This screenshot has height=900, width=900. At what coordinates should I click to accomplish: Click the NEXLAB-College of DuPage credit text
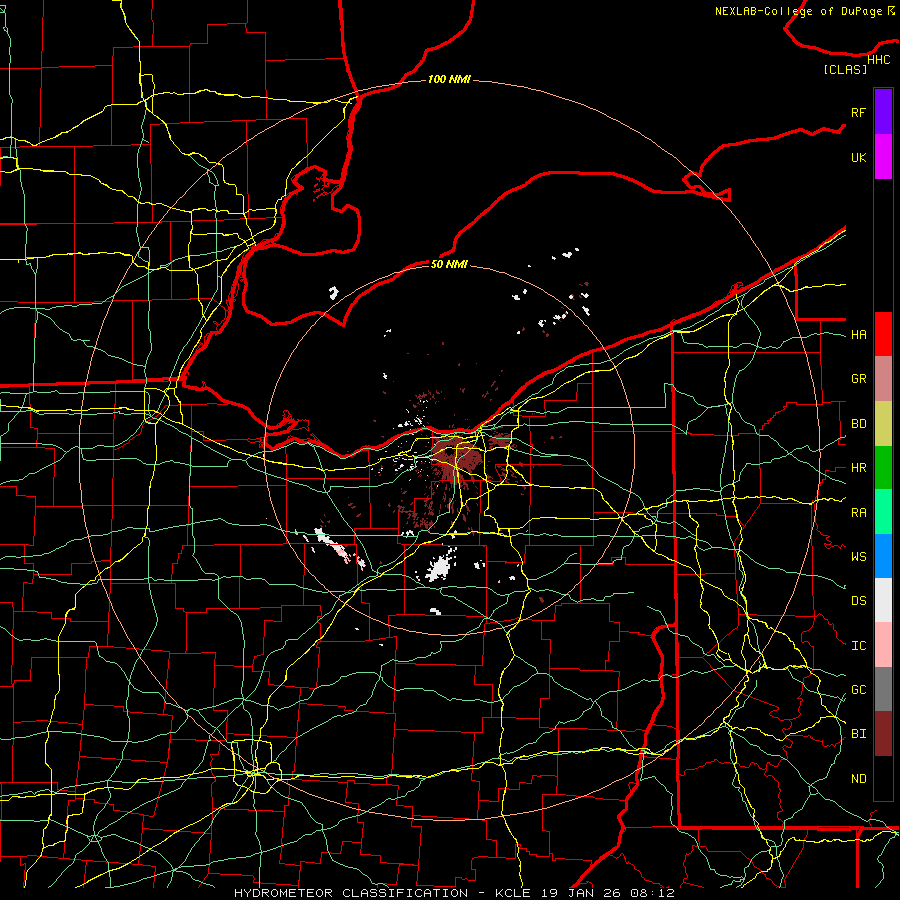coord(798,11)
